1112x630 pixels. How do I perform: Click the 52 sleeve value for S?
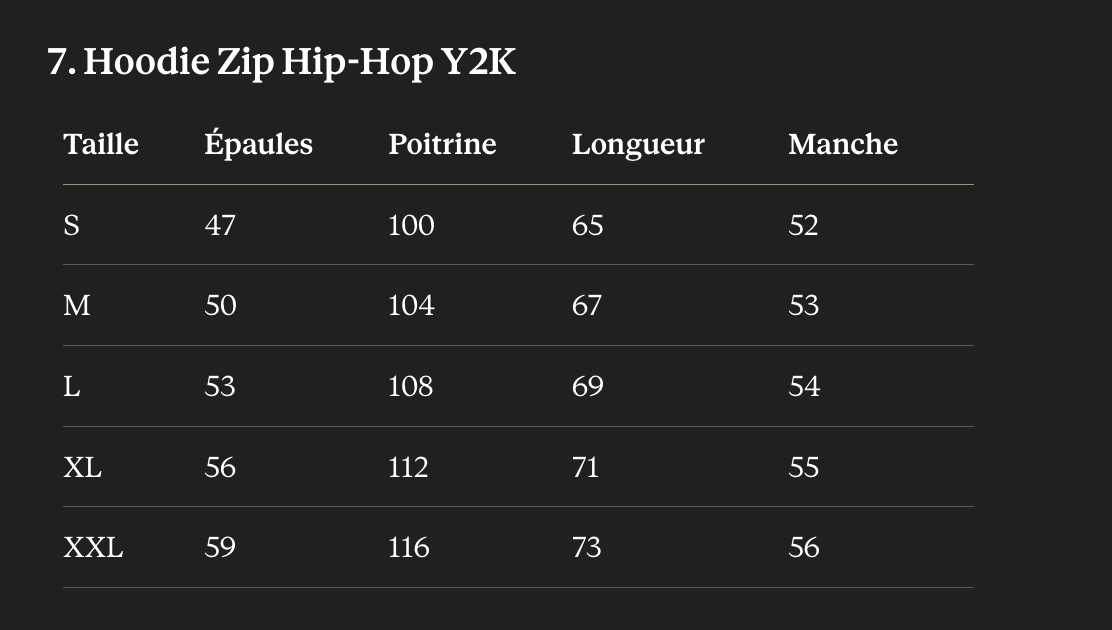(803, 225)
